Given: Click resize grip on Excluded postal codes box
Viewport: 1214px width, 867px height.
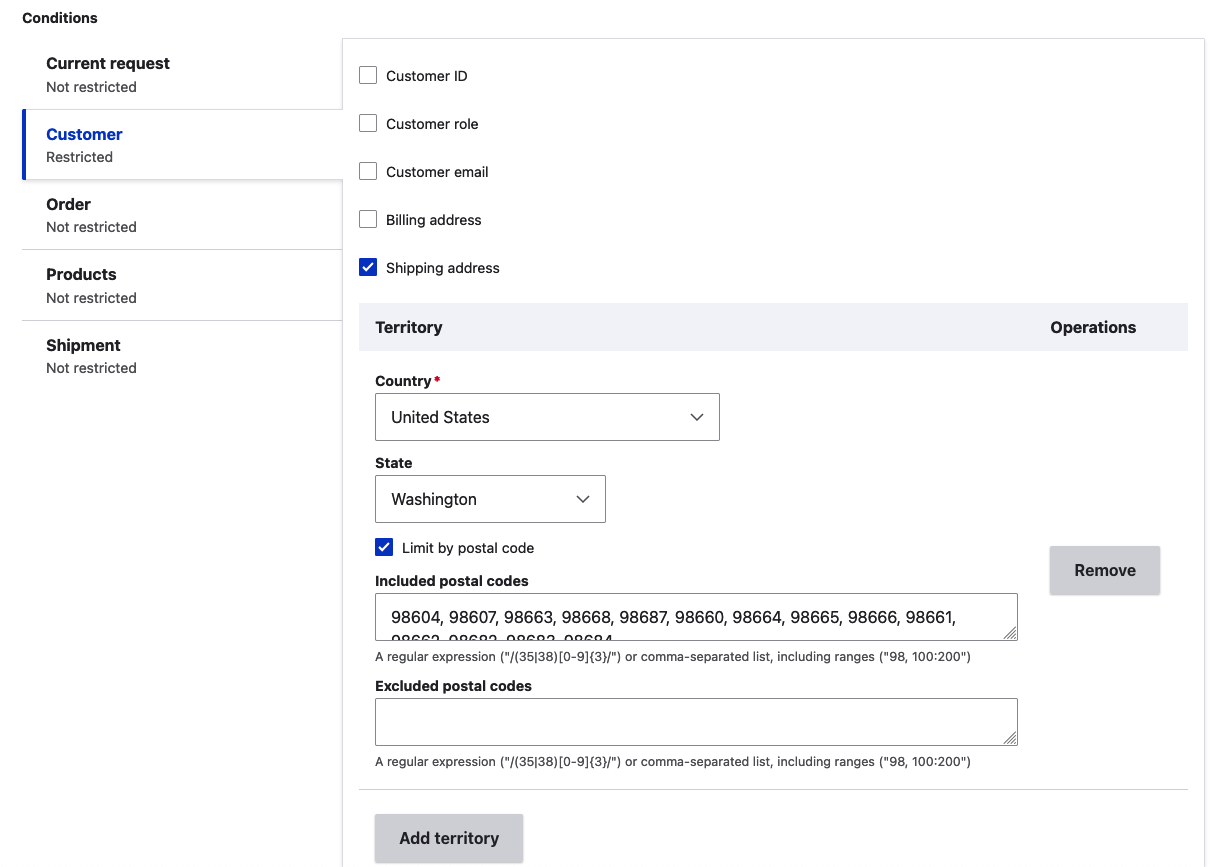Looking at the screenshot, I should 1010,738.
